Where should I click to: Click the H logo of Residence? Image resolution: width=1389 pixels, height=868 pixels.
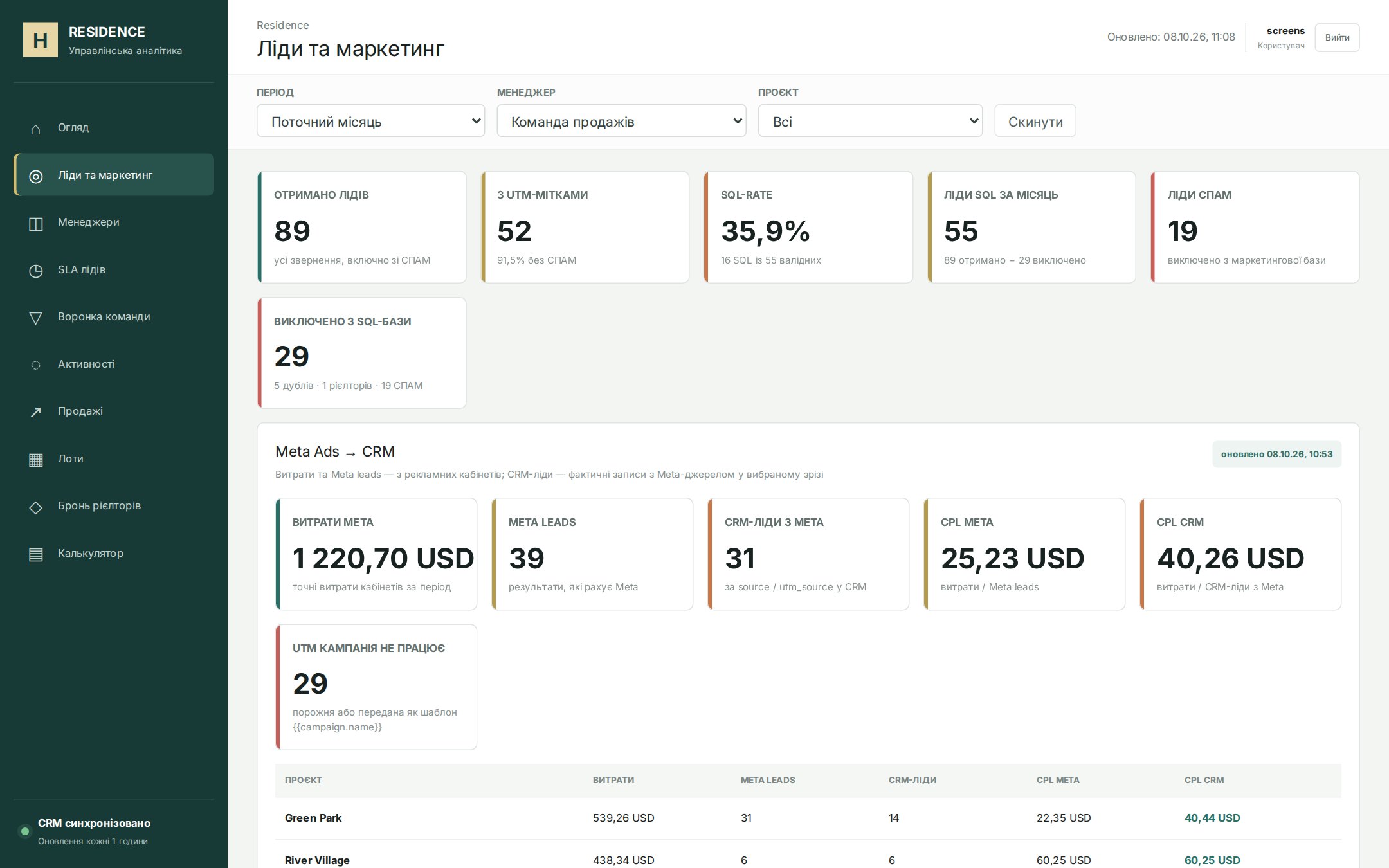click(x=41, y=40)
